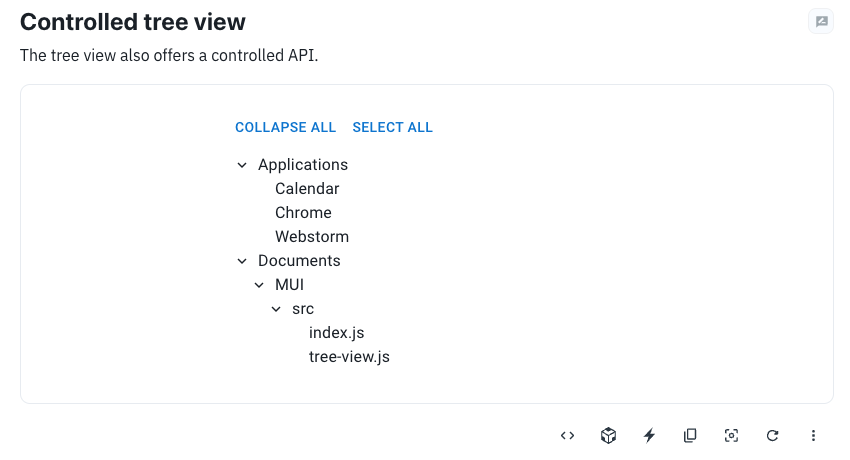The image size is (850, 460).
Task: Show the demo source code
Action: pyautogui.click(x=567, y=435)
